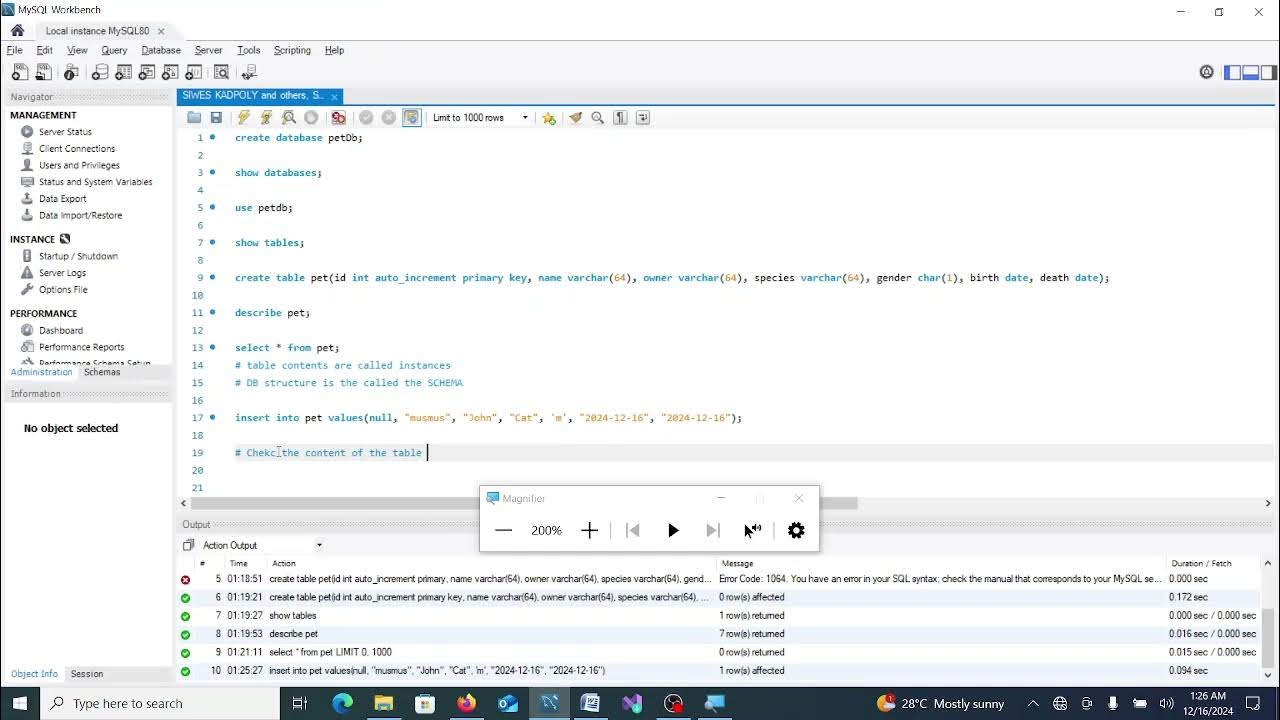This screenshot has width=1280, height=720.
Task: Click Create new table icon
Action: [x=124, y=72]
